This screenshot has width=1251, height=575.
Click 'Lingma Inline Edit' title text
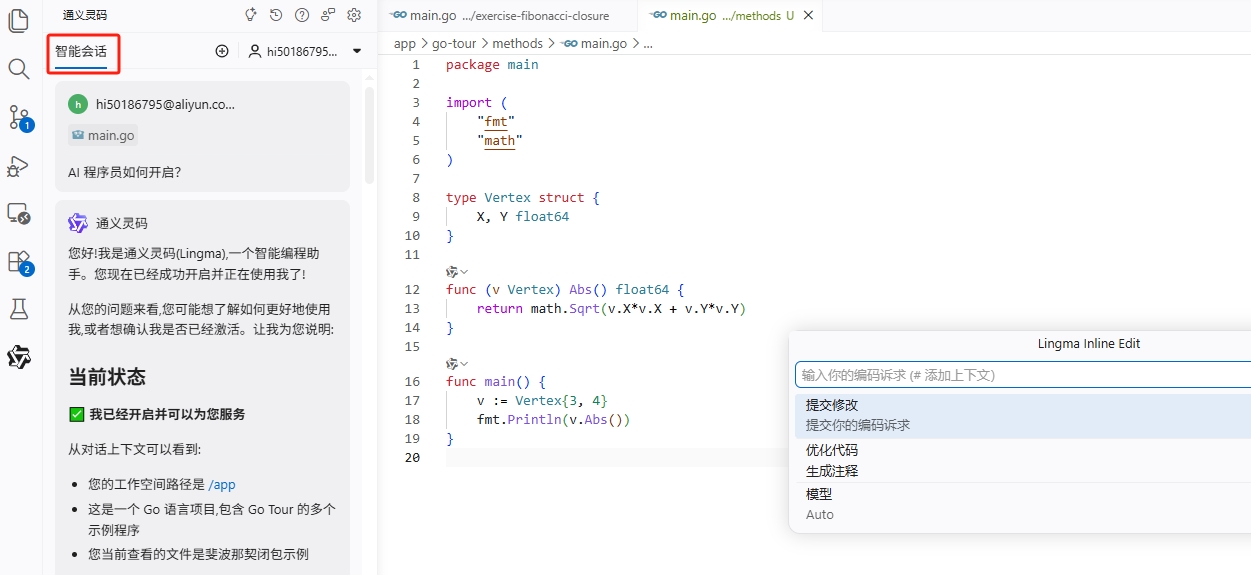[x=1089, y=343]
